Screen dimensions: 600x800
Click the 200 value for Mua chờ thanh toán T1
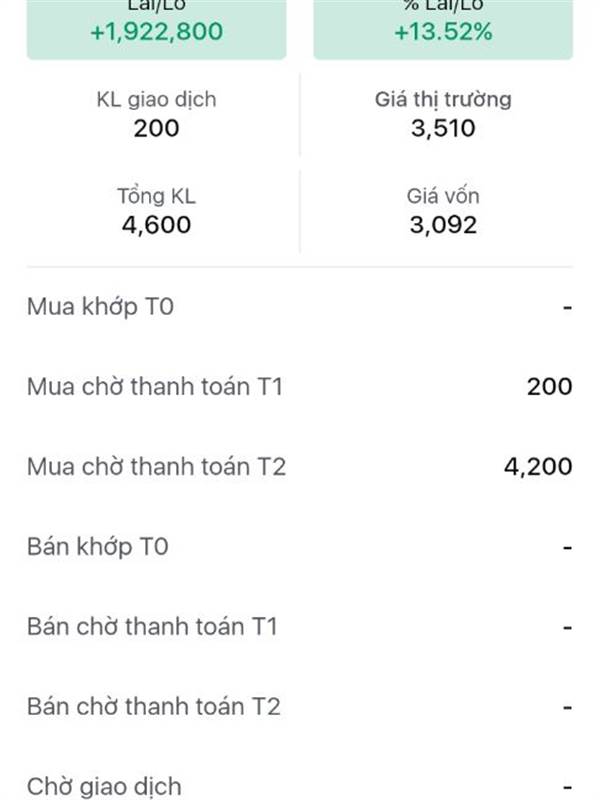tap(549, 387)
